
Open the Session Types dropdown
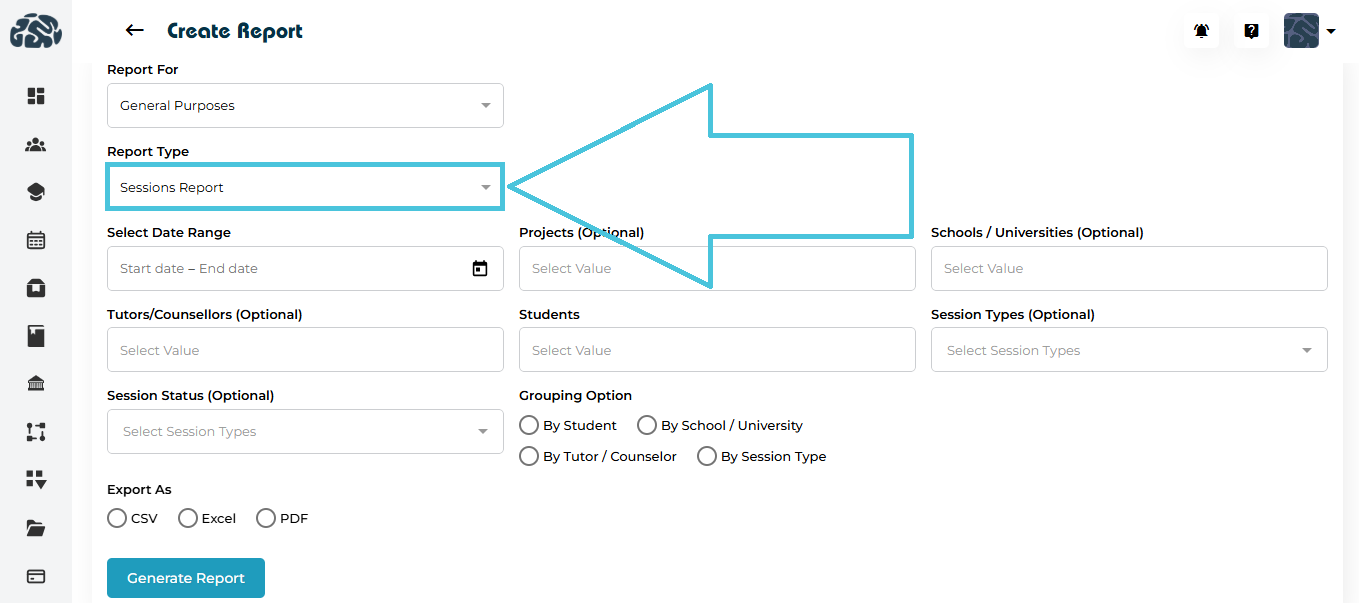pyautogui.click(x=1129, y=350)
